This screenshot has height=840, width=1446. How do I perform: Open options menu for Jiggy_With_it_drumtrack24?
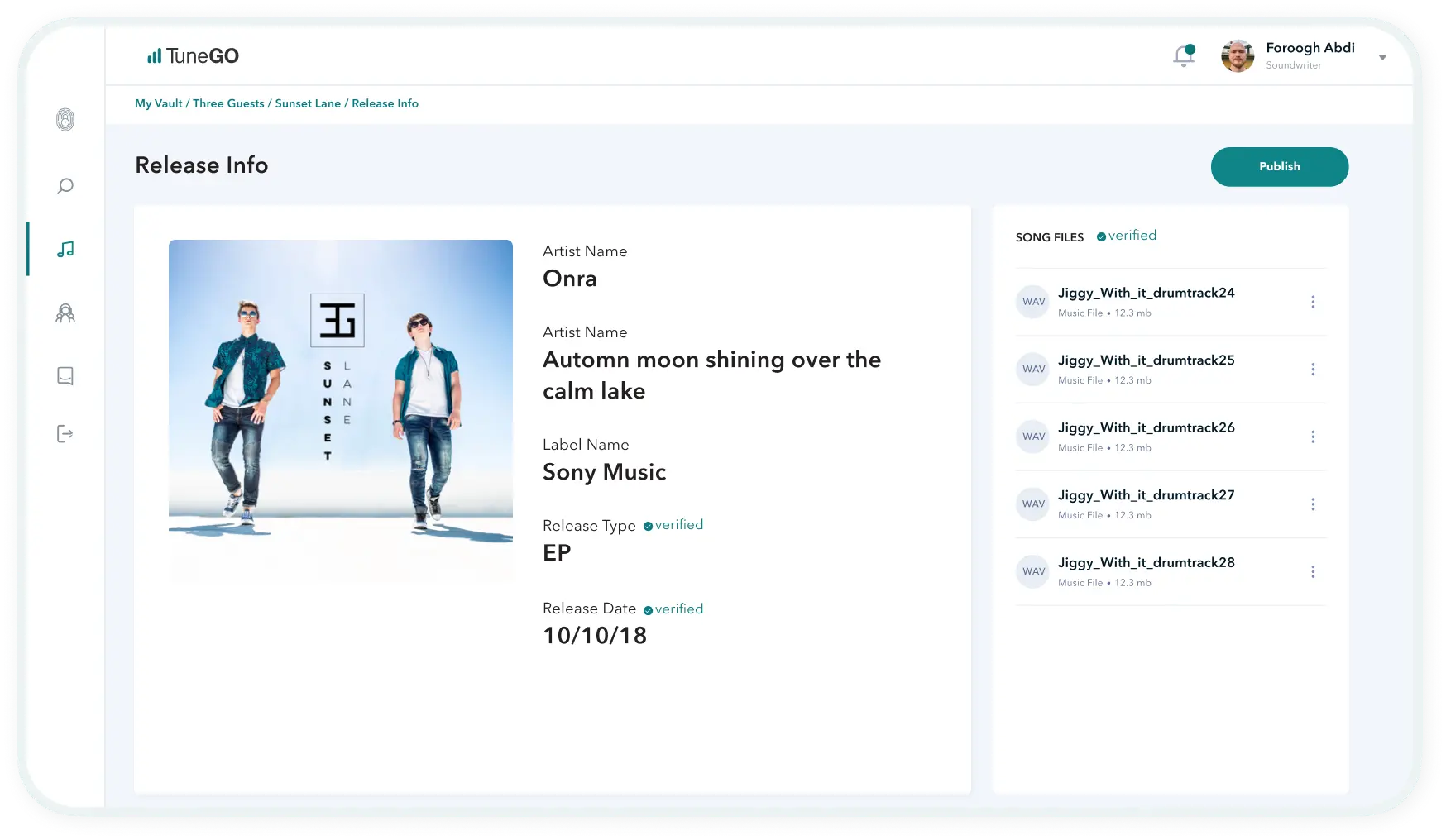[1313, 302]
